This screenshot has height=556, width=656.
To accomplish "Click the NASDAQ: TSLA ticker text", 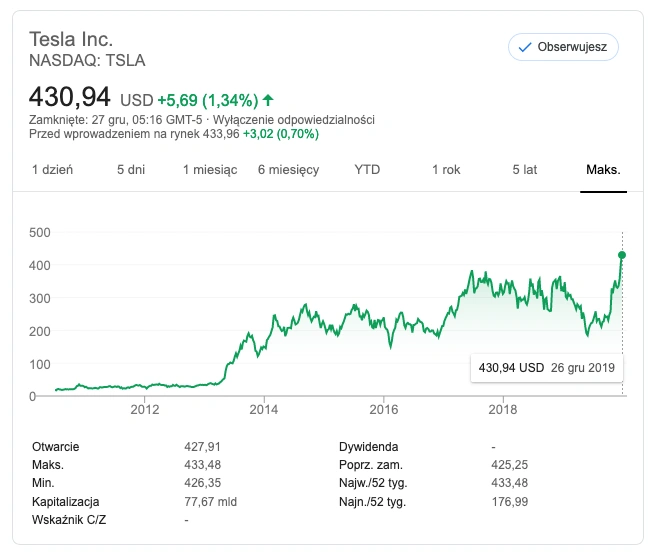I will click(87, 61).
